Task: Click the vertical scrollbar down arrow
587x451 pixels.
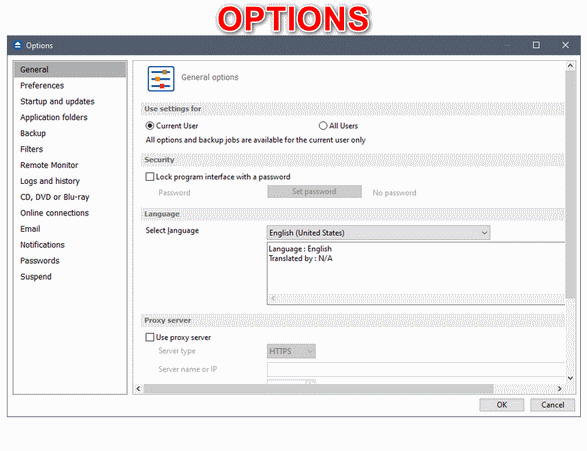Action: pyautogui.click(x=570, y=378)
